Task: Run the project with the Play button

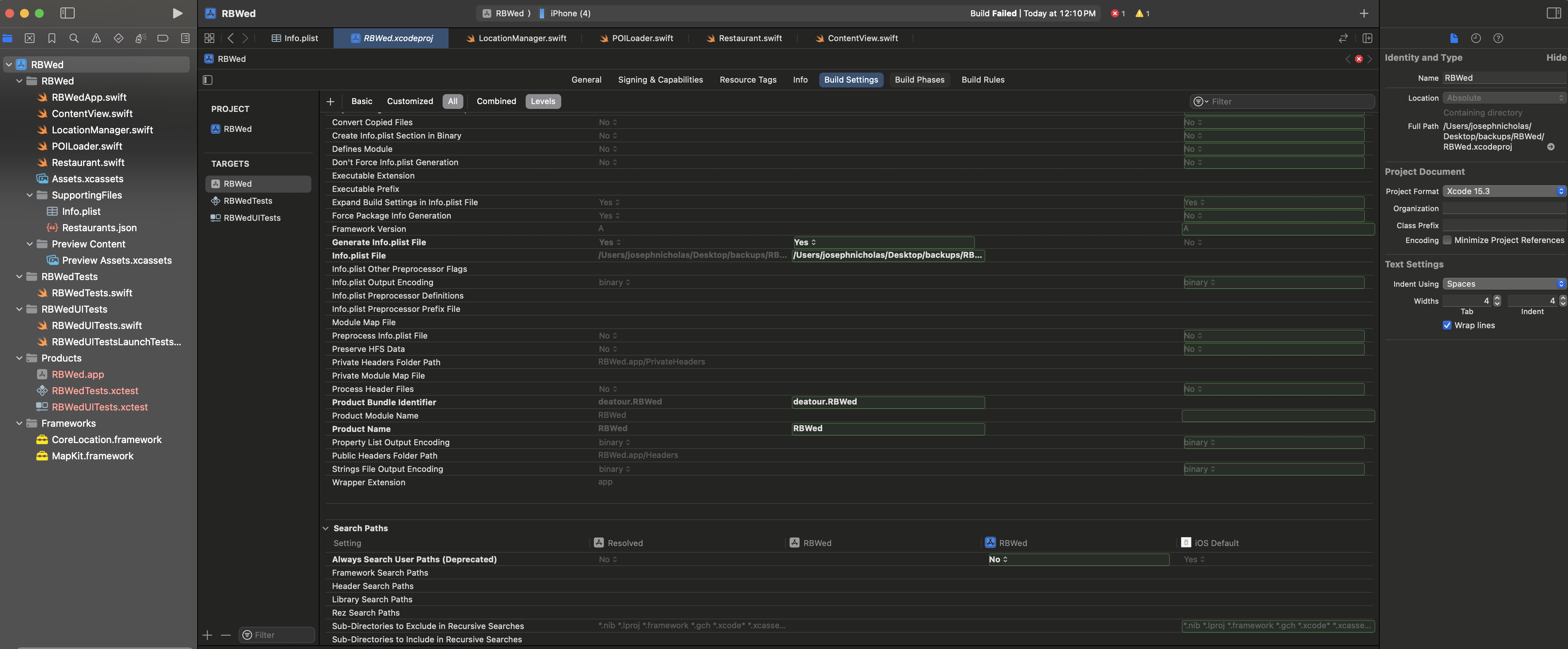Action: pyautogui.click(x=177, y=13)
